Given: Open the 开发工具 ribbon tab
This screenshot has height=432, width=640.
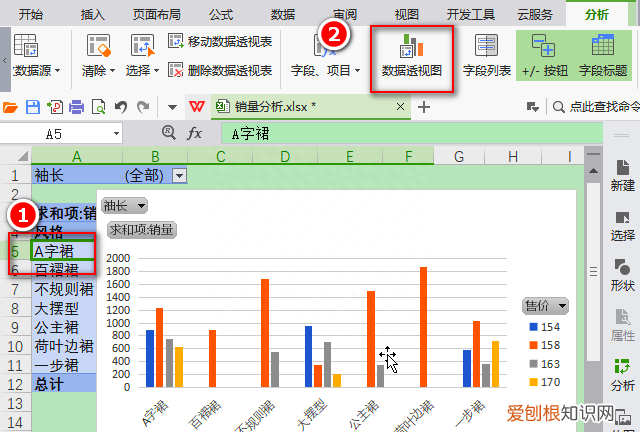Looking at the screenshot, I should [x=470, y=15].
